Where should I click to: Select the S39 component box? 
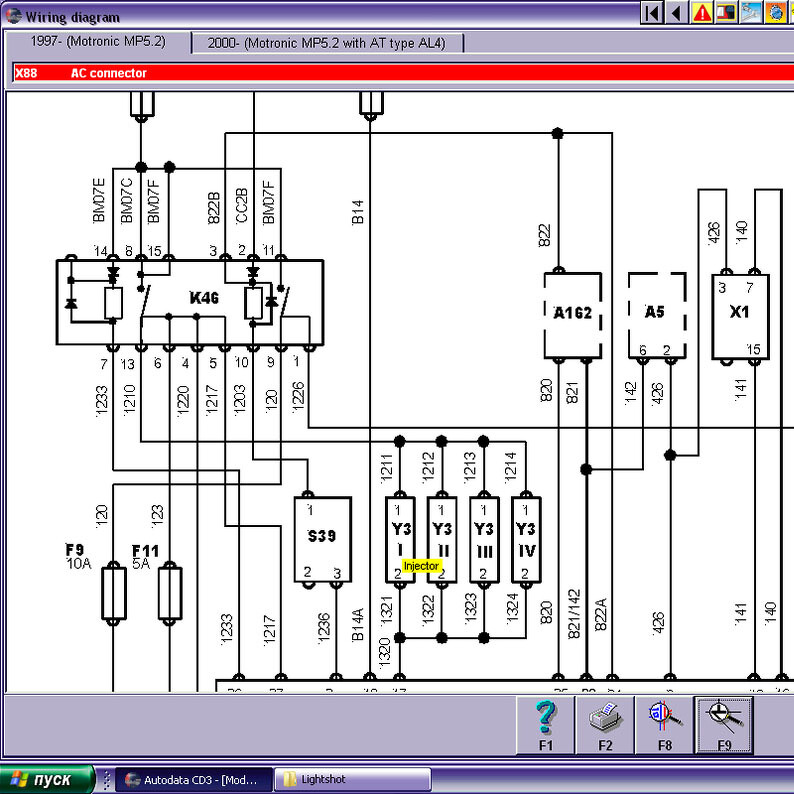pos(323,539)
